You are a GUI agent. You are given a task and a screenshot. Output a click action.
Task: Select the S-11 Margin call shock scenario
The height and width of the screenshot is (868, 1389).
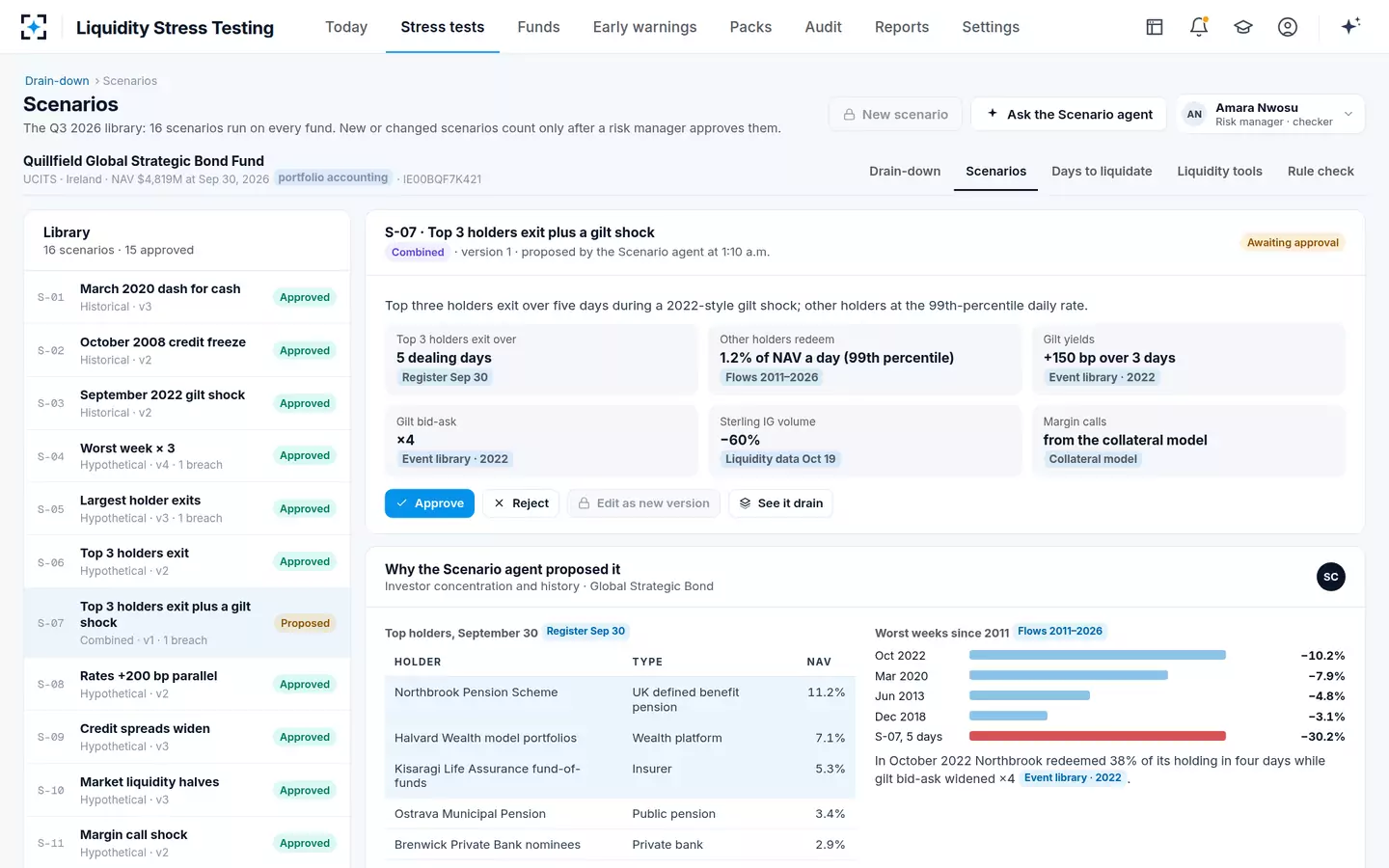coord(187,843)
